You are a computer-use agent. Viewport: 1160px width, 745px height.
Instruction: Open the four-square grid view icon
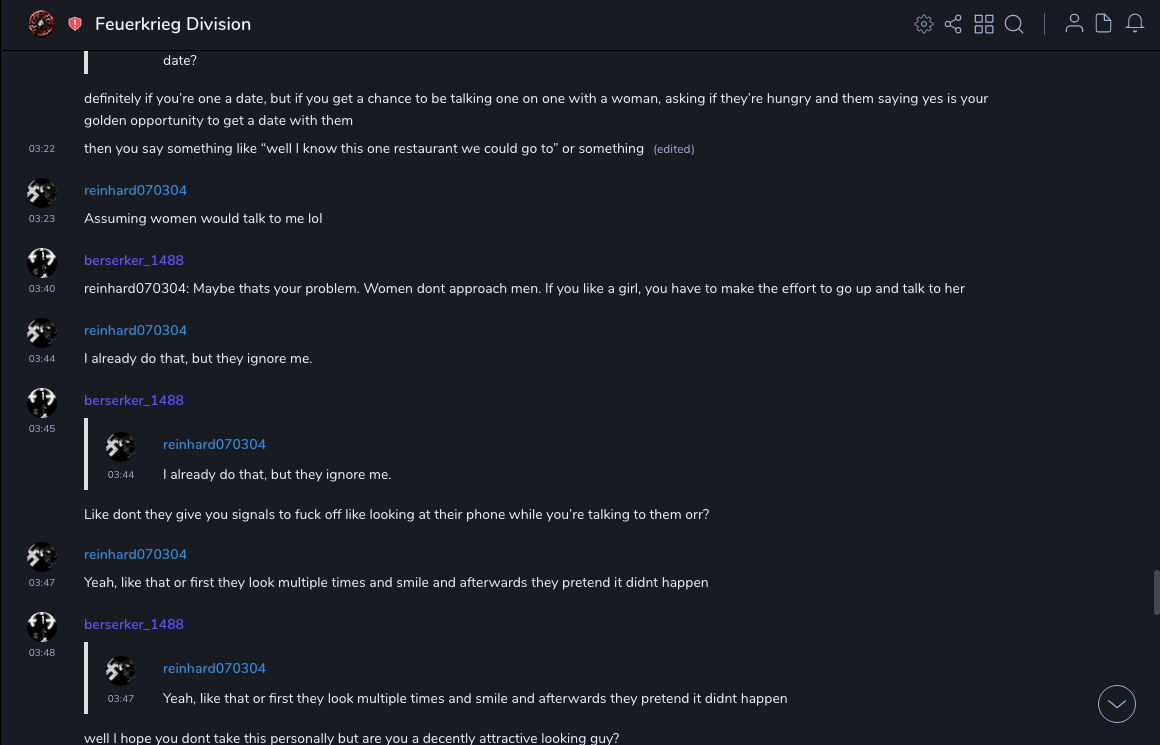point(984,24)
